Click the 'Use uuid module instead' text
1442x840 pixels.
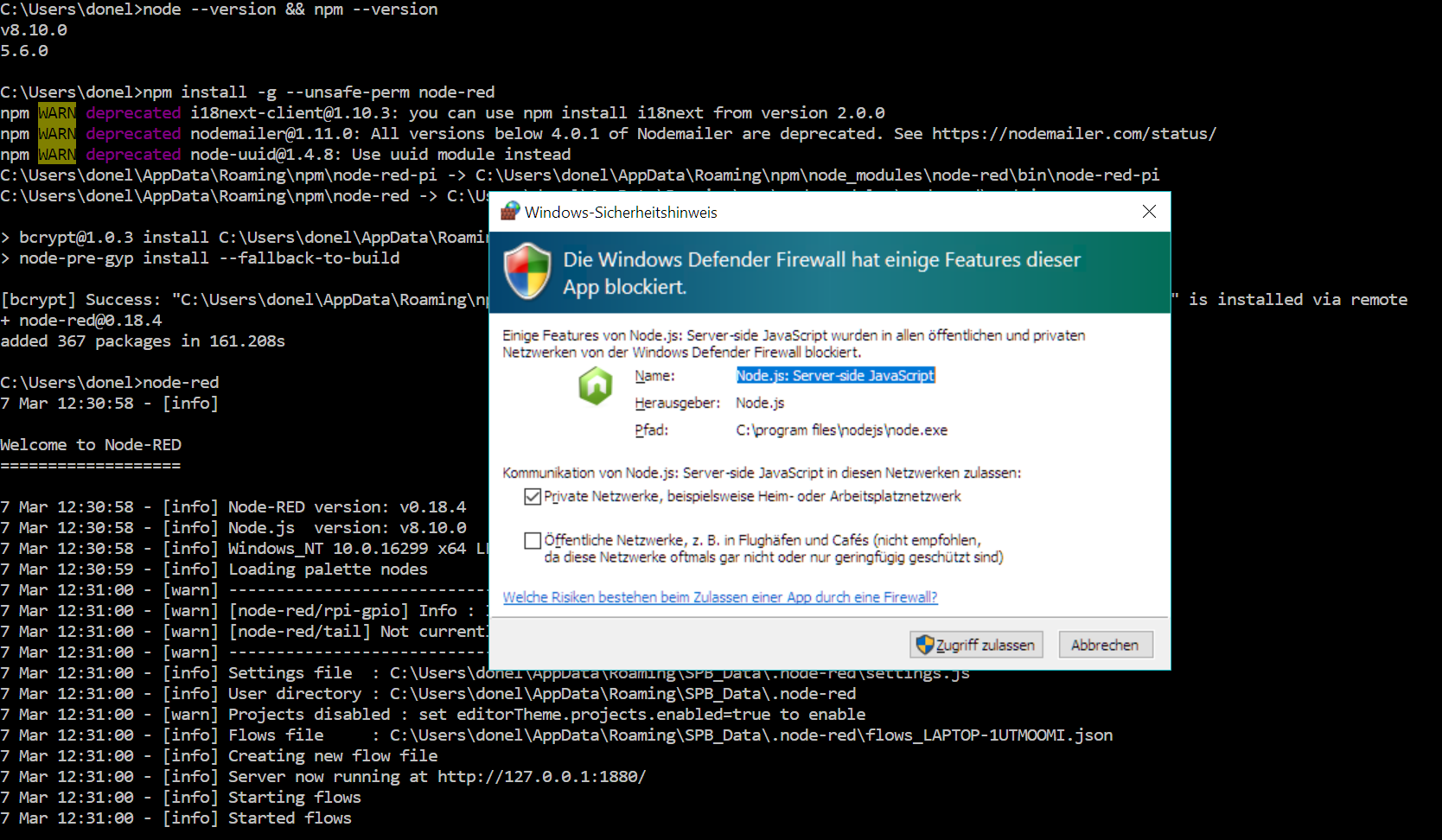[462, 155]
